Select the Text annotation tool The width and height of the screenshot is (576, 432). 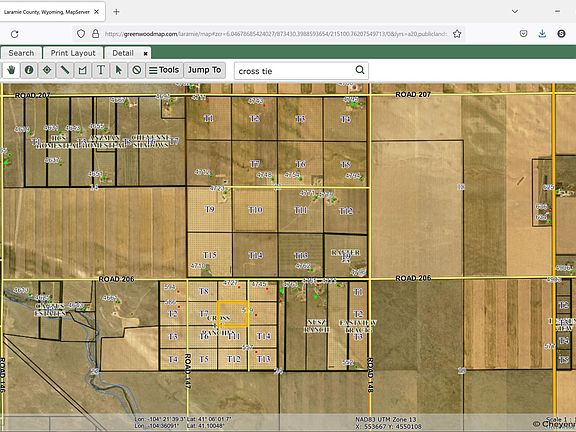(x=101, y=70)
